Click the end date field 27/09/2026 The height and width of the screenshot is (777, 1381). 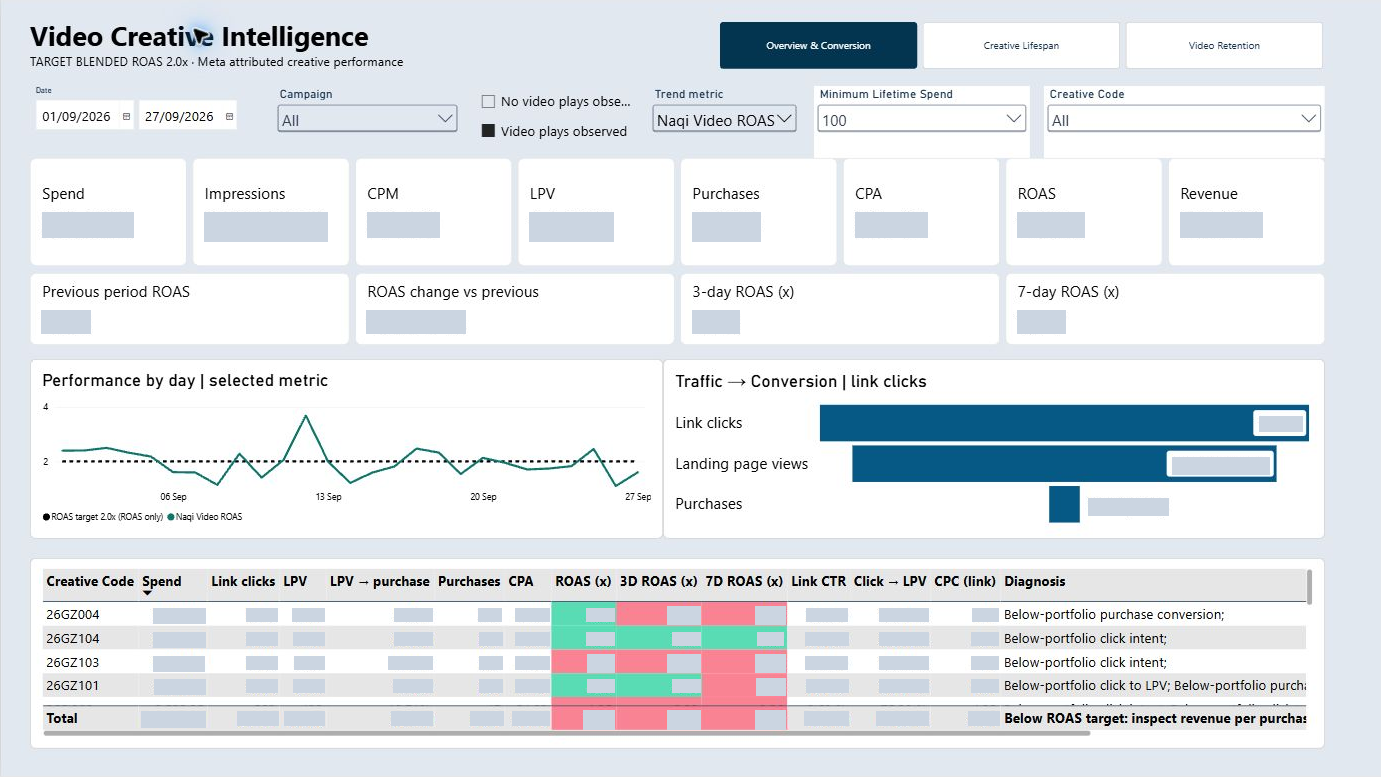(x=180, y=117)
